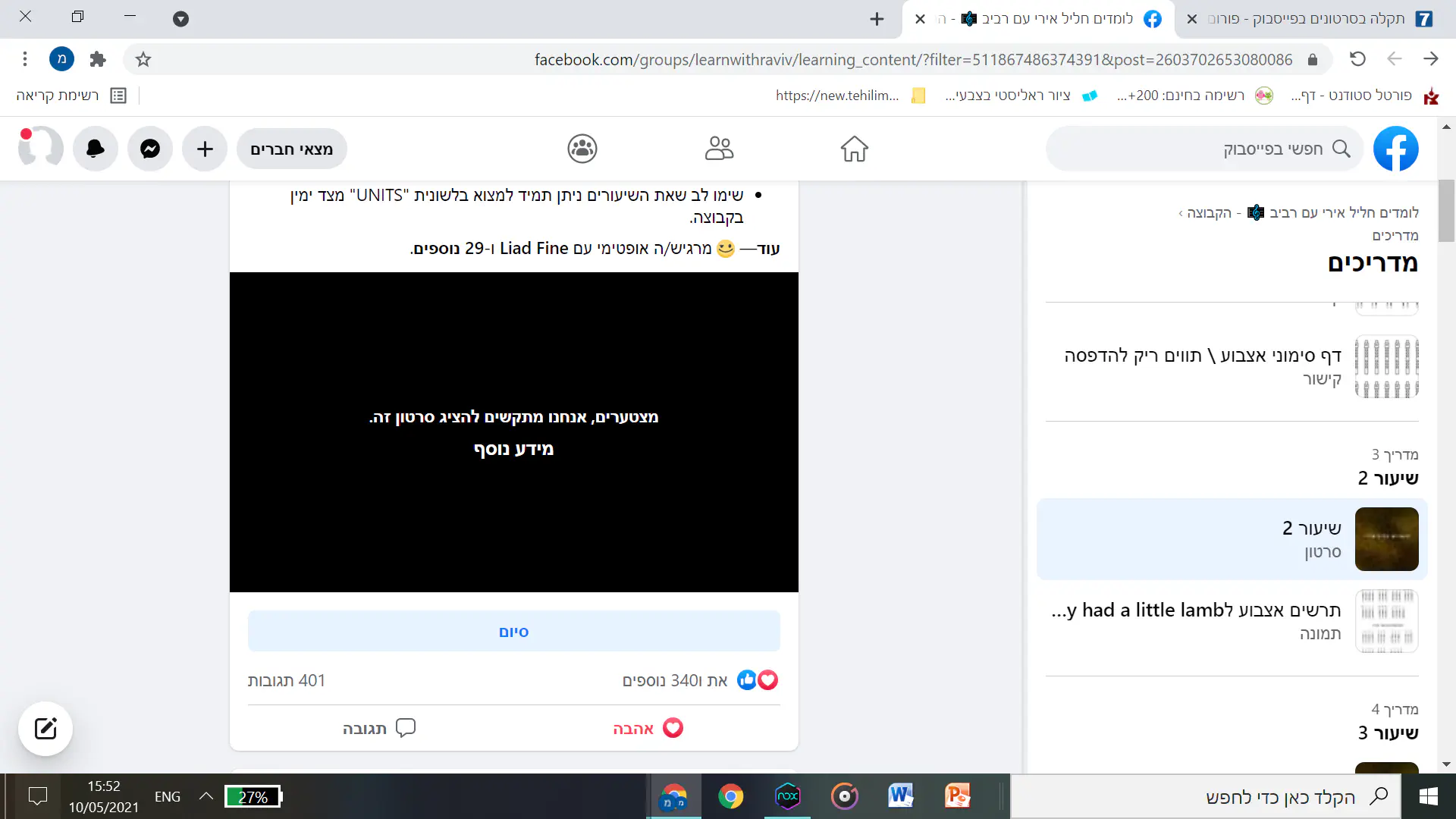Bookmark page with star icon
This screenshot has height=819, width=1456.
click(143, 59)
